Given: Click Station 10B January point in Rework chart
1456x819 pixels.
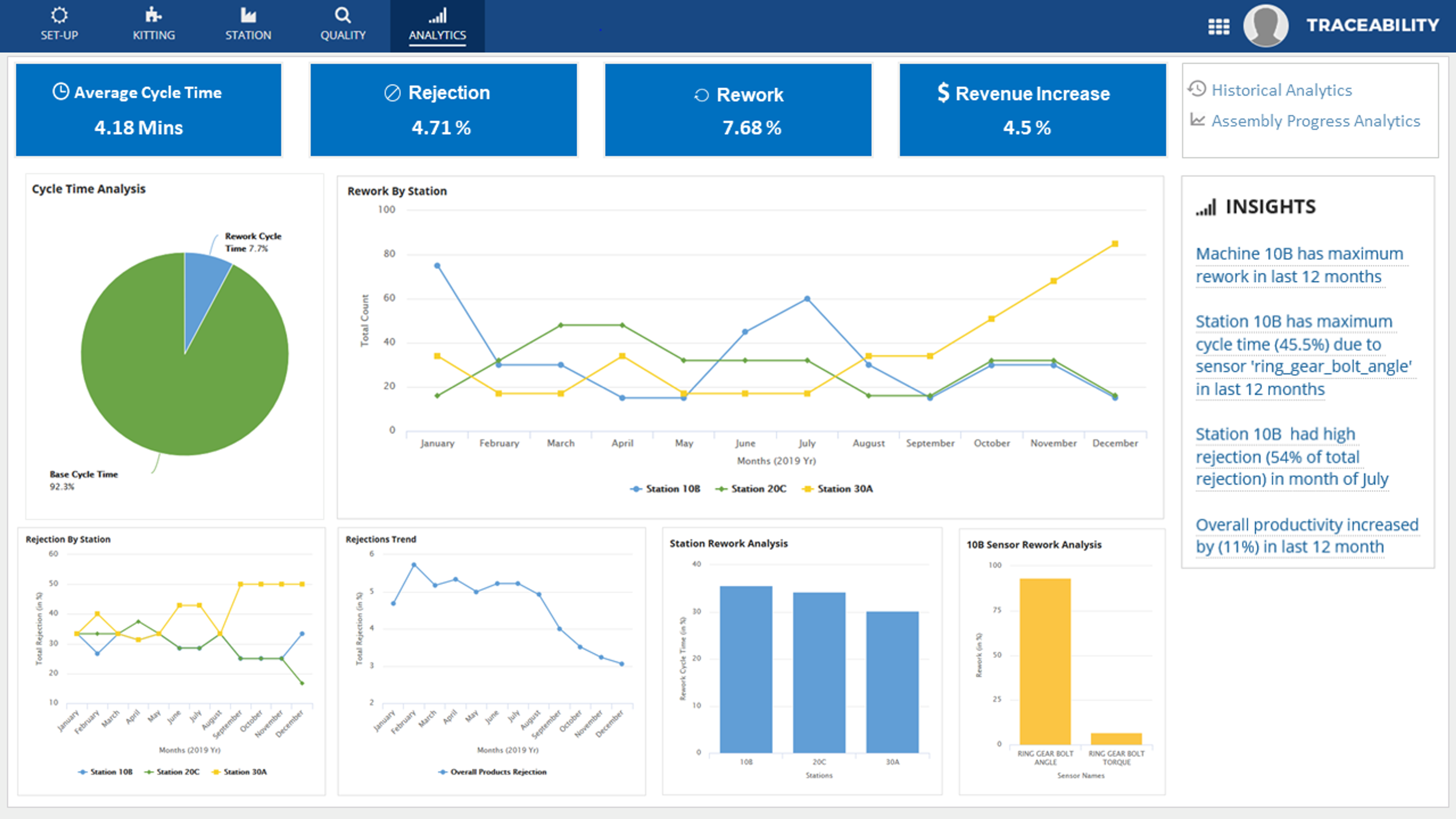Looking at the screenshot, I should coord(437,266).
